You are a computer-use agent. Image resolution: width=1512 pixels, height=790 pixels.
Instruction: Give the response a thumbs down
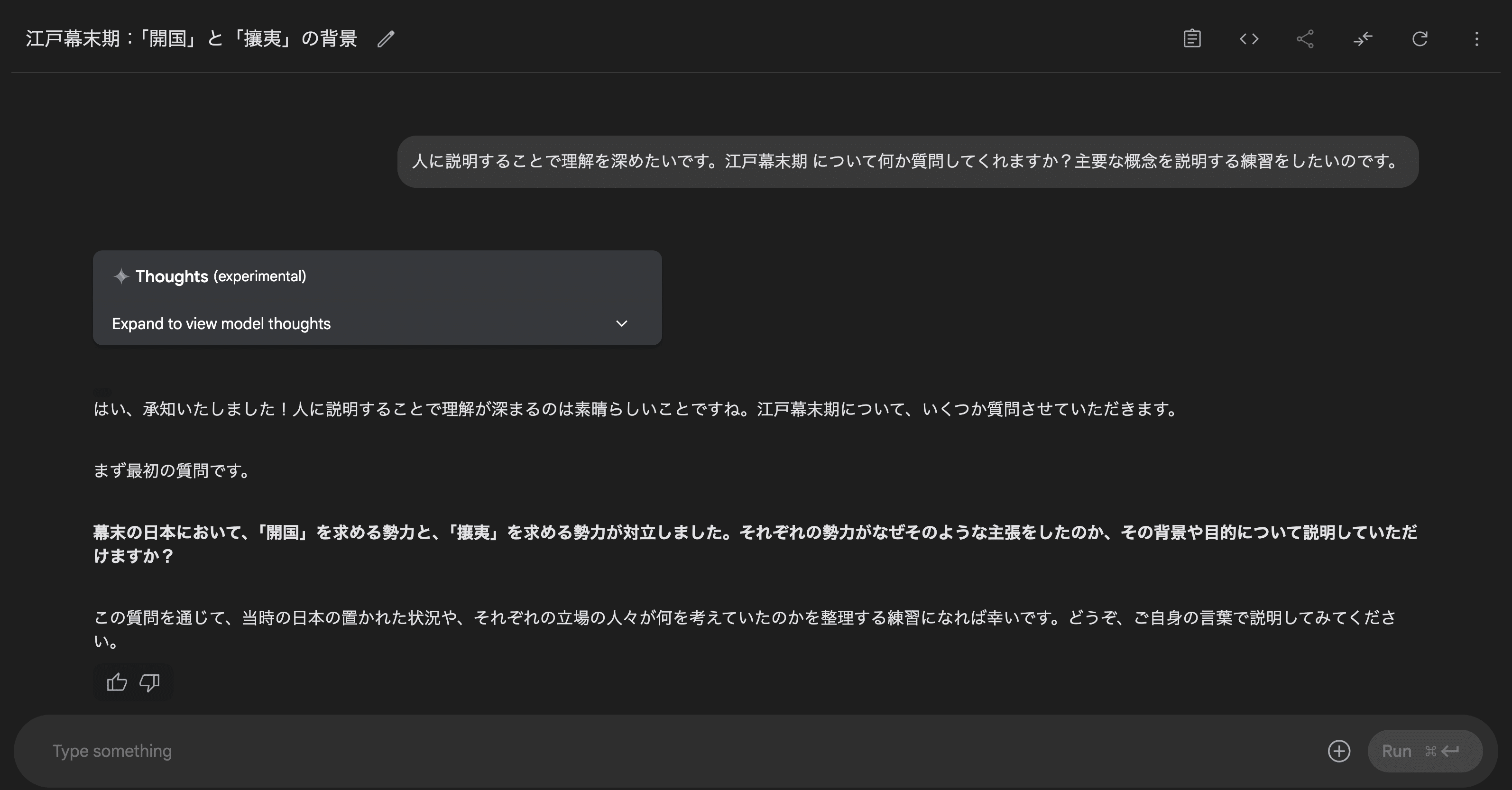[149, 682]
